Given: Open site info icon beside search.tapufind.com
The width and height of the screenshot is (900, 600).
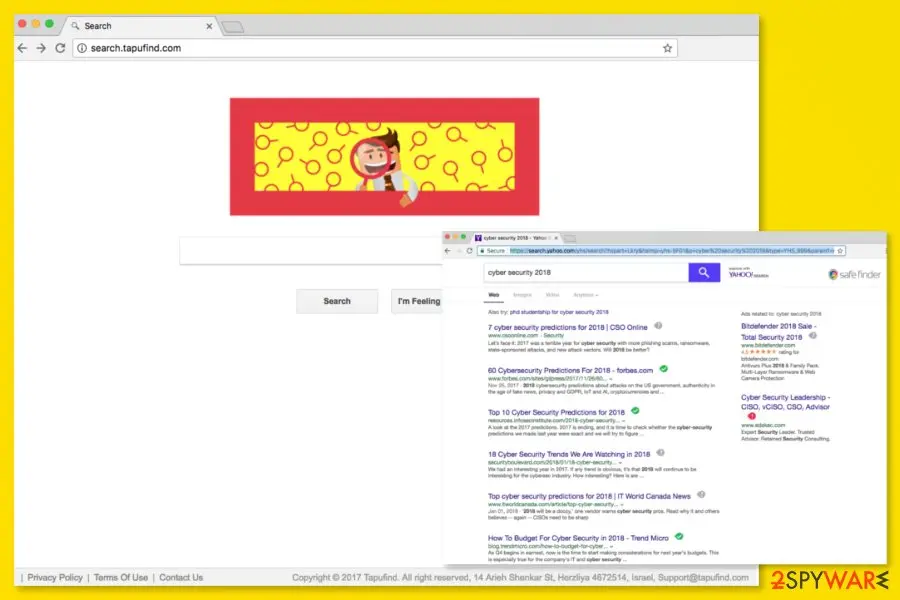Looking at the screenshot, I should pos(82,48).
